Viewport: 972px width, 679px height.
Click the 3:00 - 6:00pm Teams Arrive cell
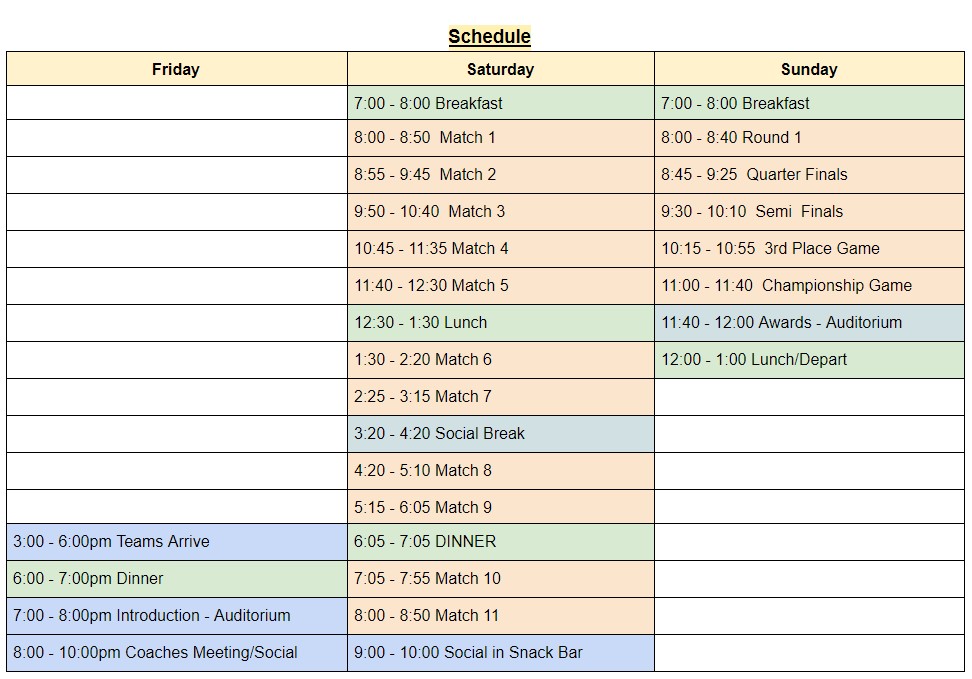[177, 541]
